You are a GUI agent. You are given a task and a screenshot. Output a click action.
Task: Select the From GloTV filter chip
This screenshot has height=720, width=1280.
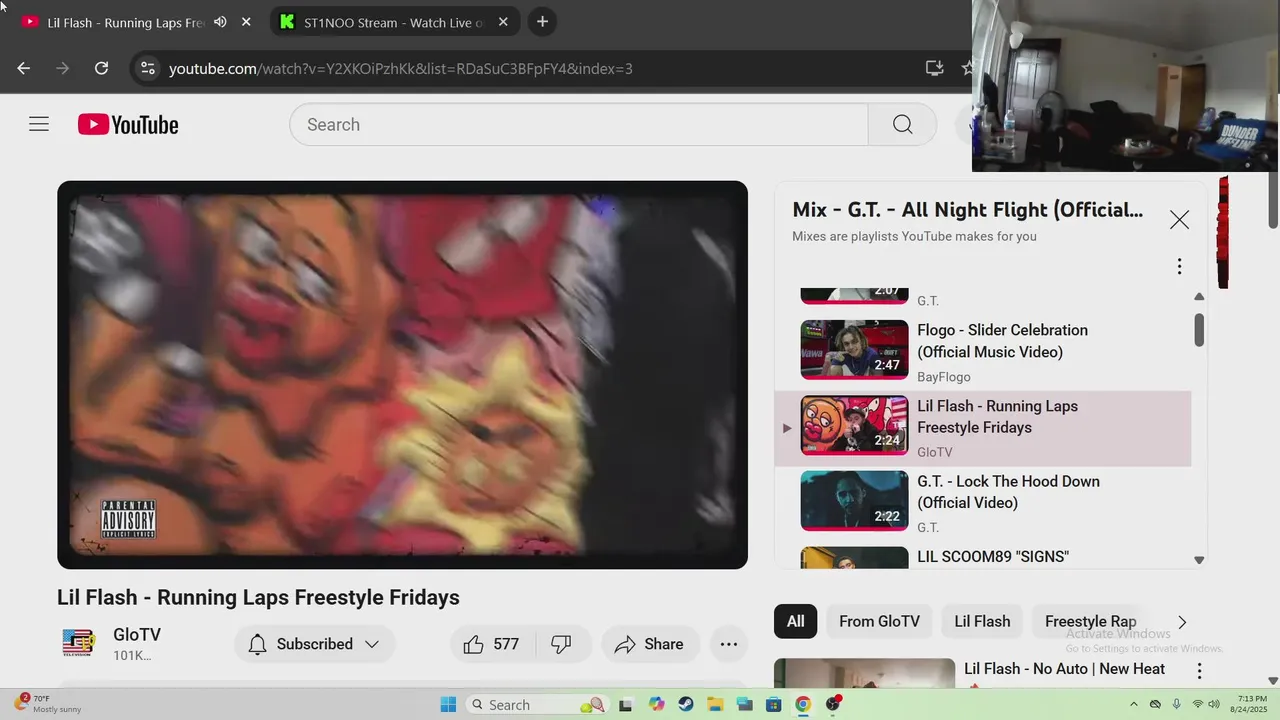point(879,622)
